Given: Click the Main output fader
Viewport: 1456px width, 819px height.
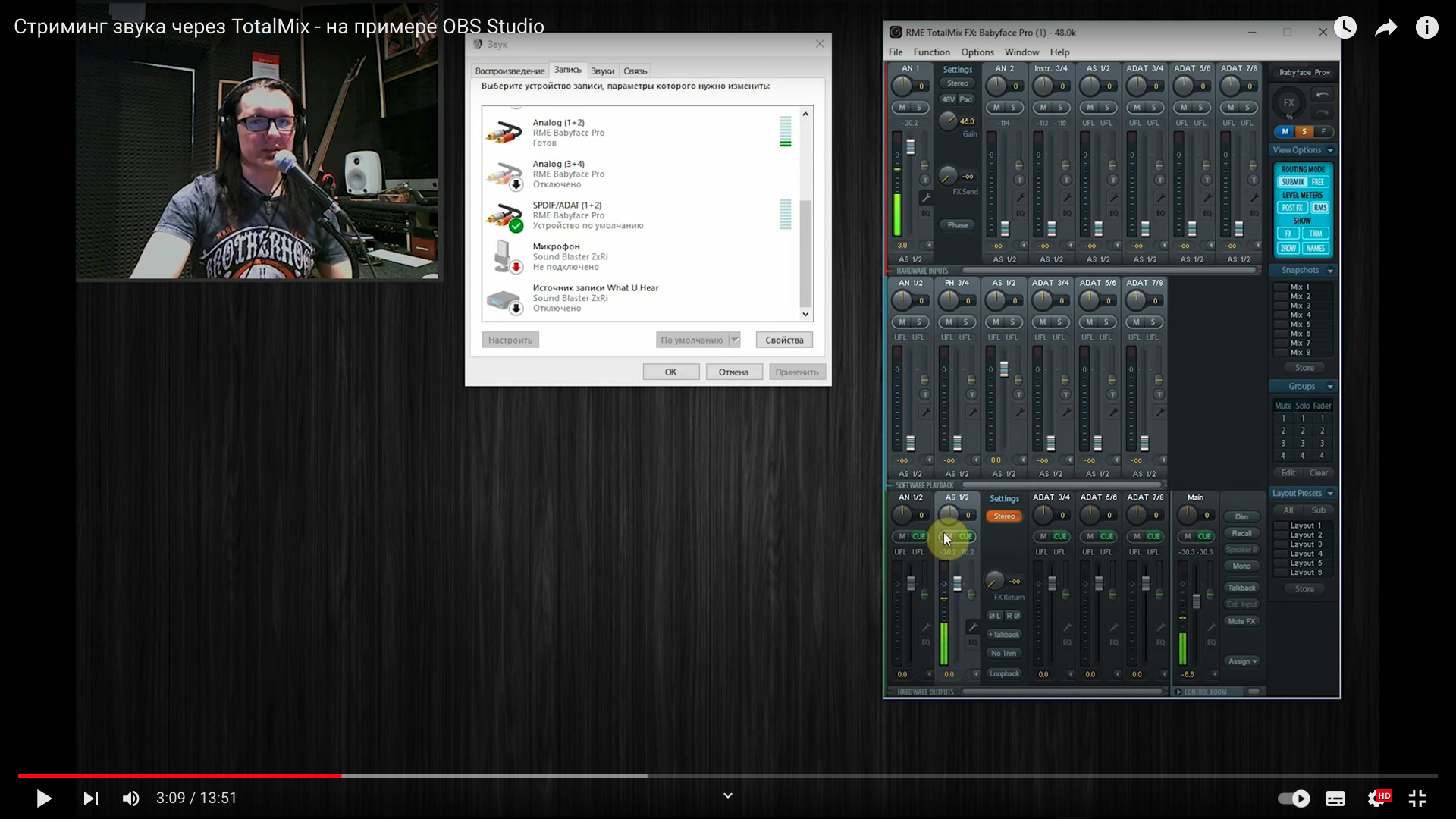Looking at the screenshot, I should tap(1197, 601).
